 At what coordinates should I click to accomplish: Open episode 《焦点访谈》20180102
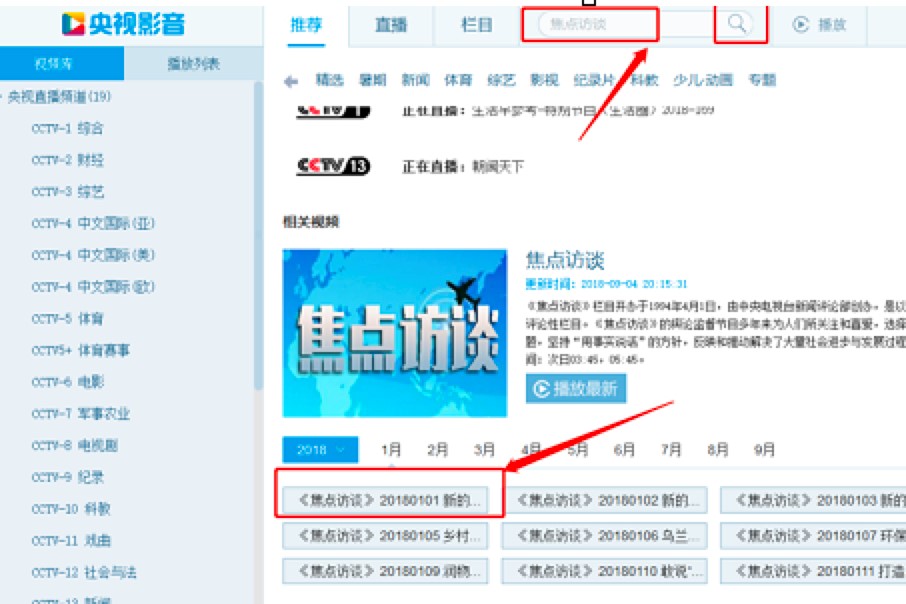pos(604,501)
